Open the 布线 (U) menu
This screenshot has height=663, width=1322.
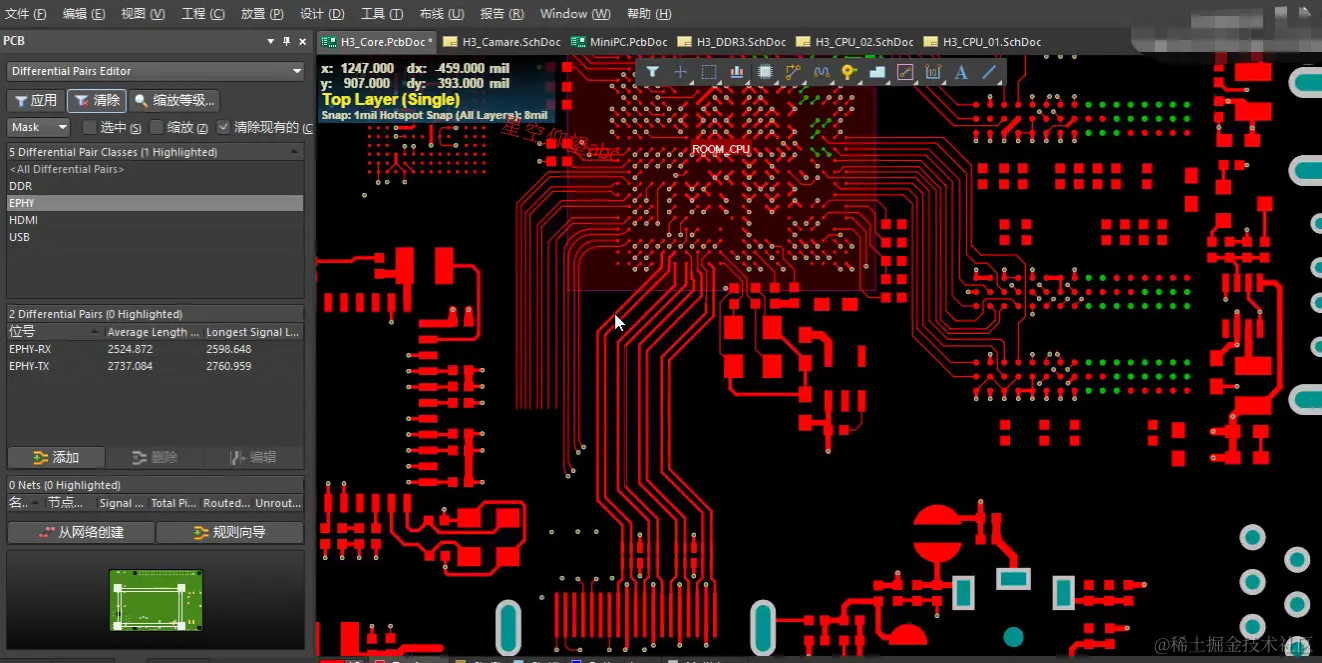(x=441, y=14)
